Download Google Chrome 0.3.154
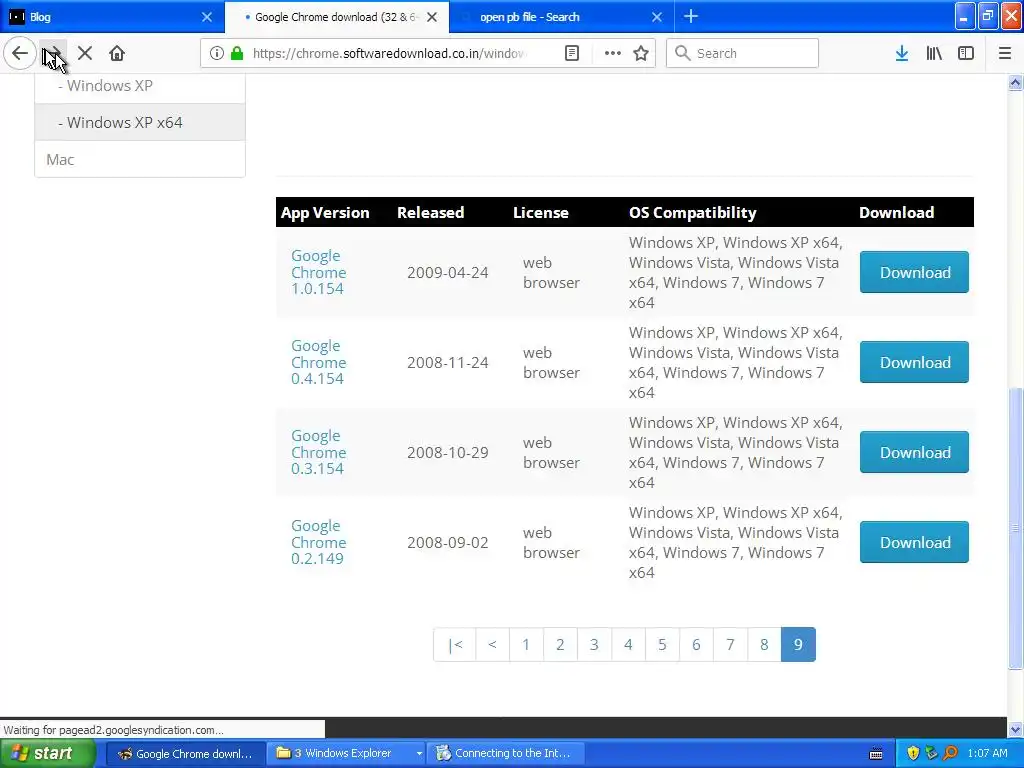 click(914, 453)
